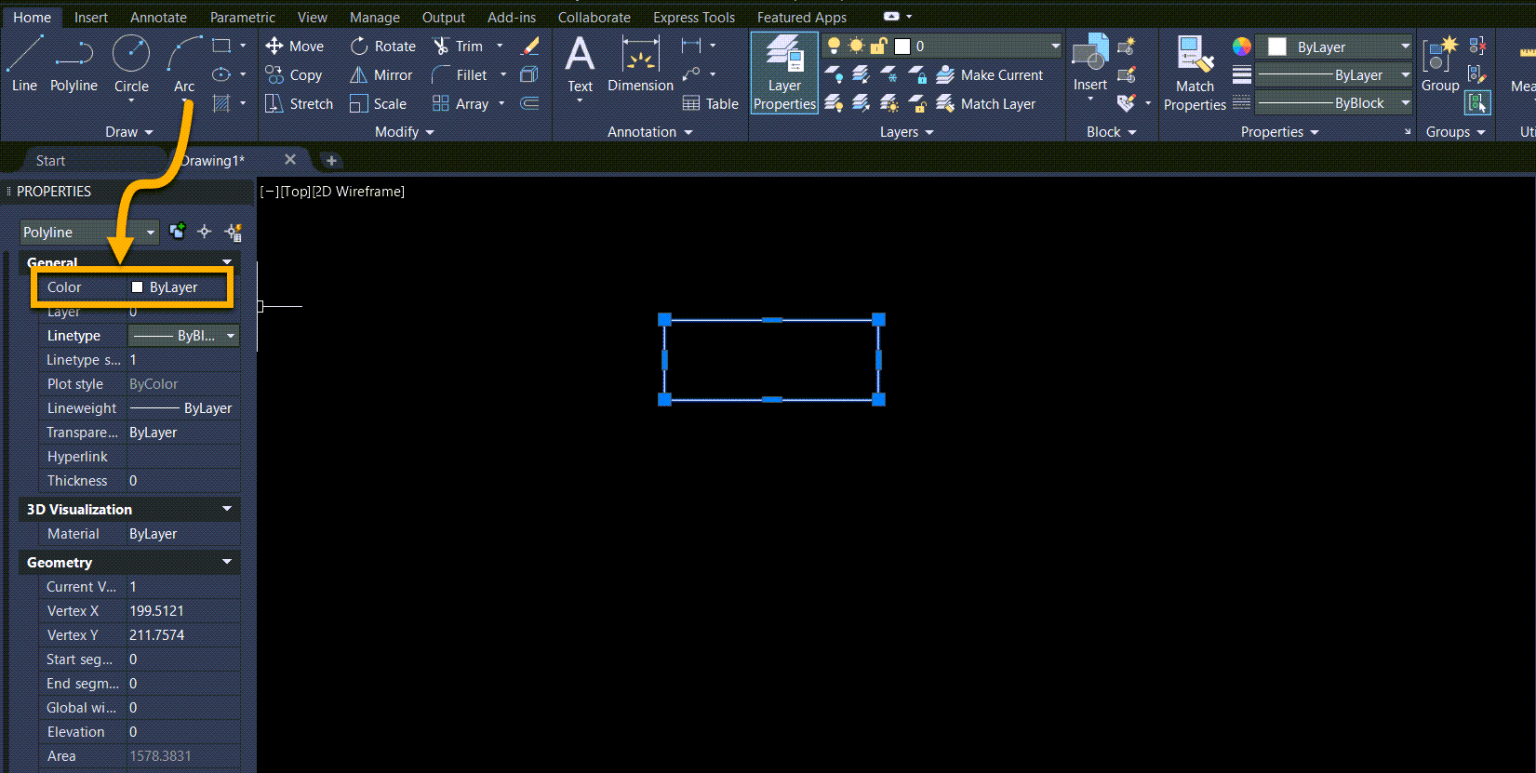
Task: Click the Insert block icon
Action: (x=1090, y=58)
